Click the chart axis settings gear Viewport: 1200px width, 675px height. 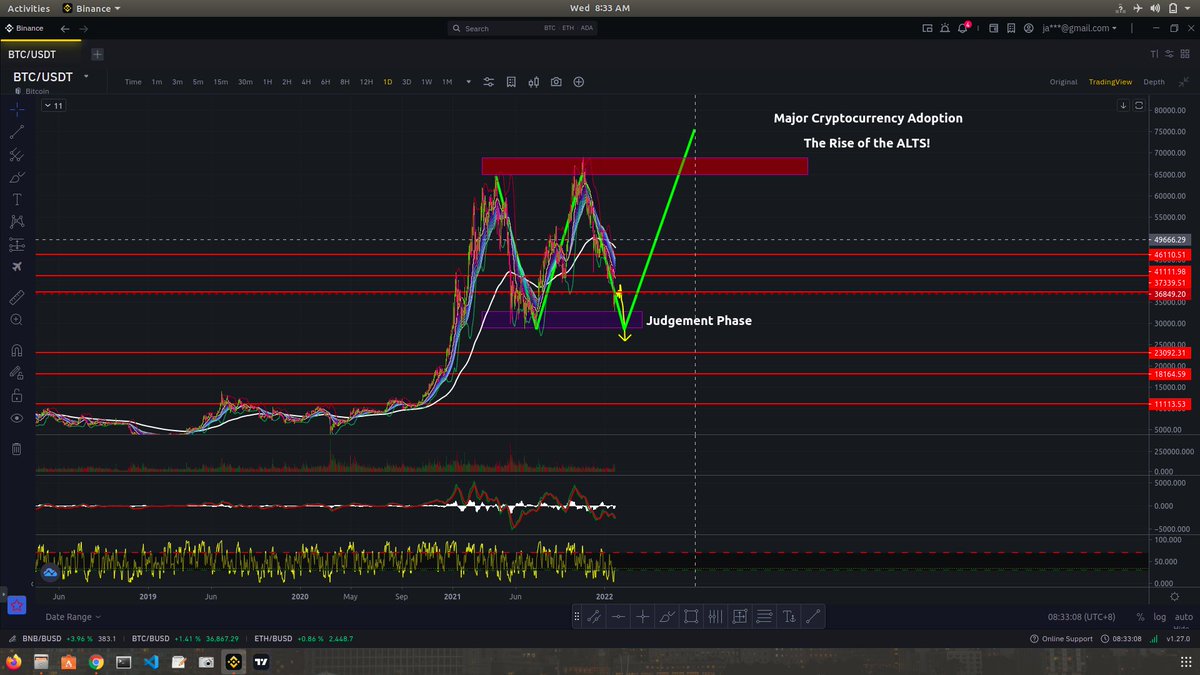(1175, 596)
